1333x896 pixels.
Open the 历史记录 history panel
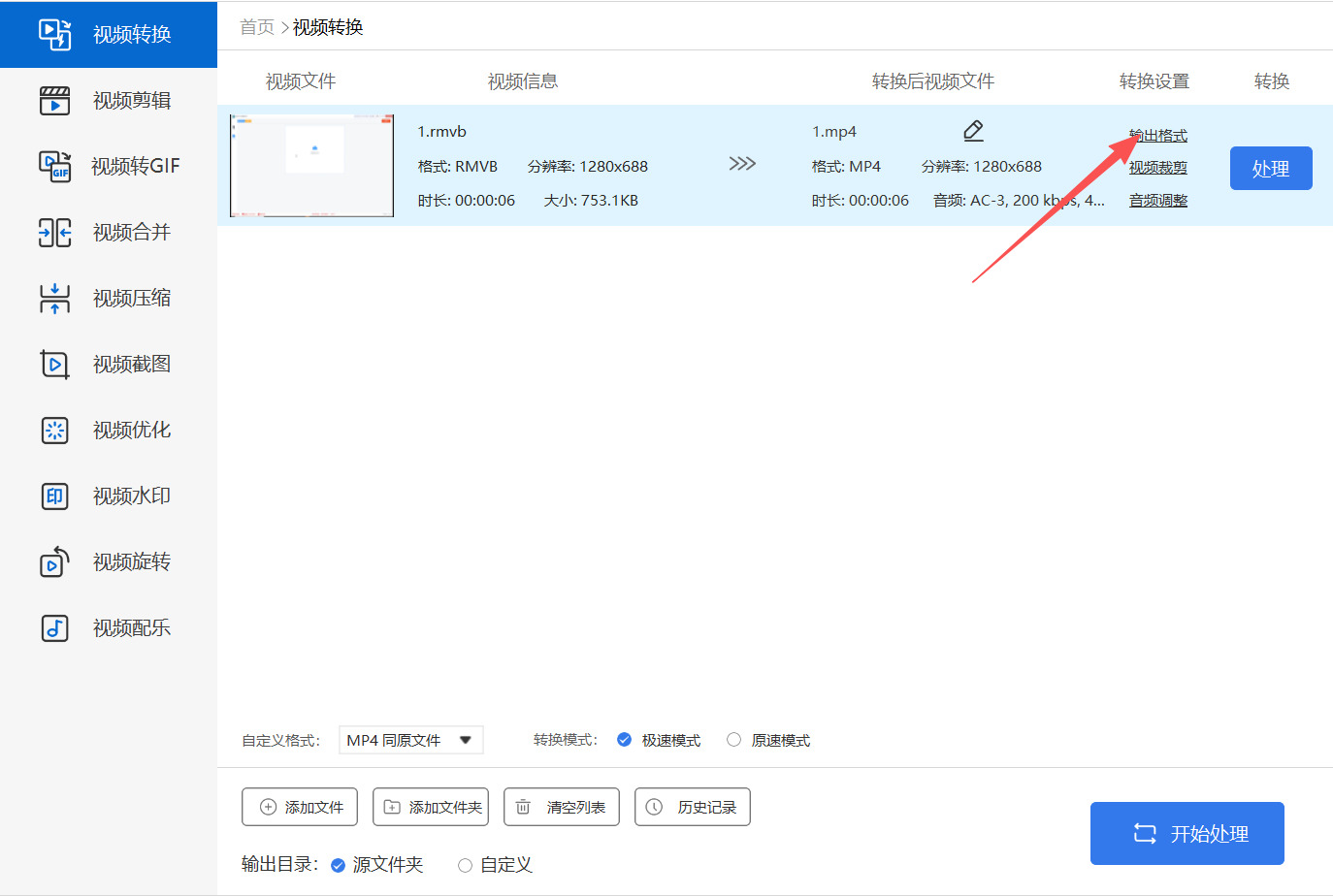[x=692, y=806]
